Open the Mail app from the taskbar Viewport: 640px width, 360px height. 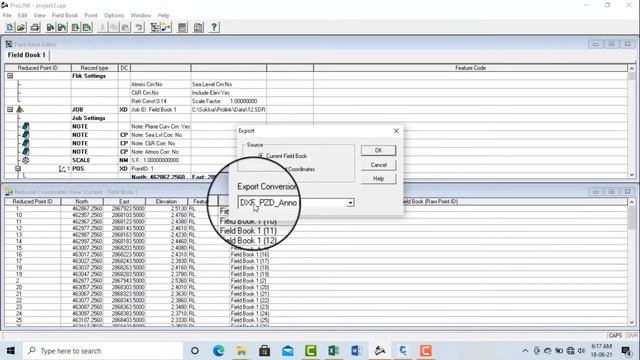[x=288, y=351]
